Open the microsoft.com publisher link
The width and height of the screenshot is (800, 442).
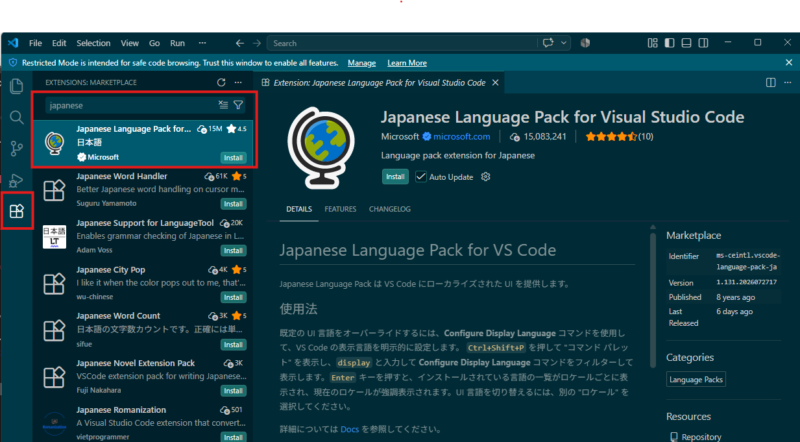click(461, 137)
